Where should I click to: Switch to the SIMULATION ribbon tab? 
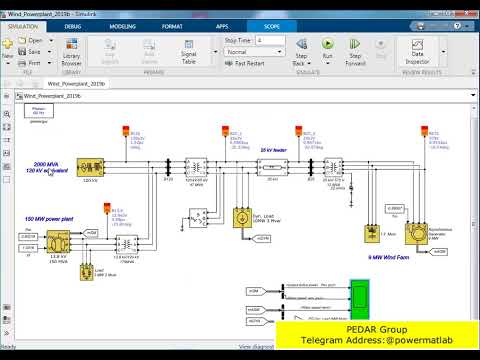[x=23, y=26]
